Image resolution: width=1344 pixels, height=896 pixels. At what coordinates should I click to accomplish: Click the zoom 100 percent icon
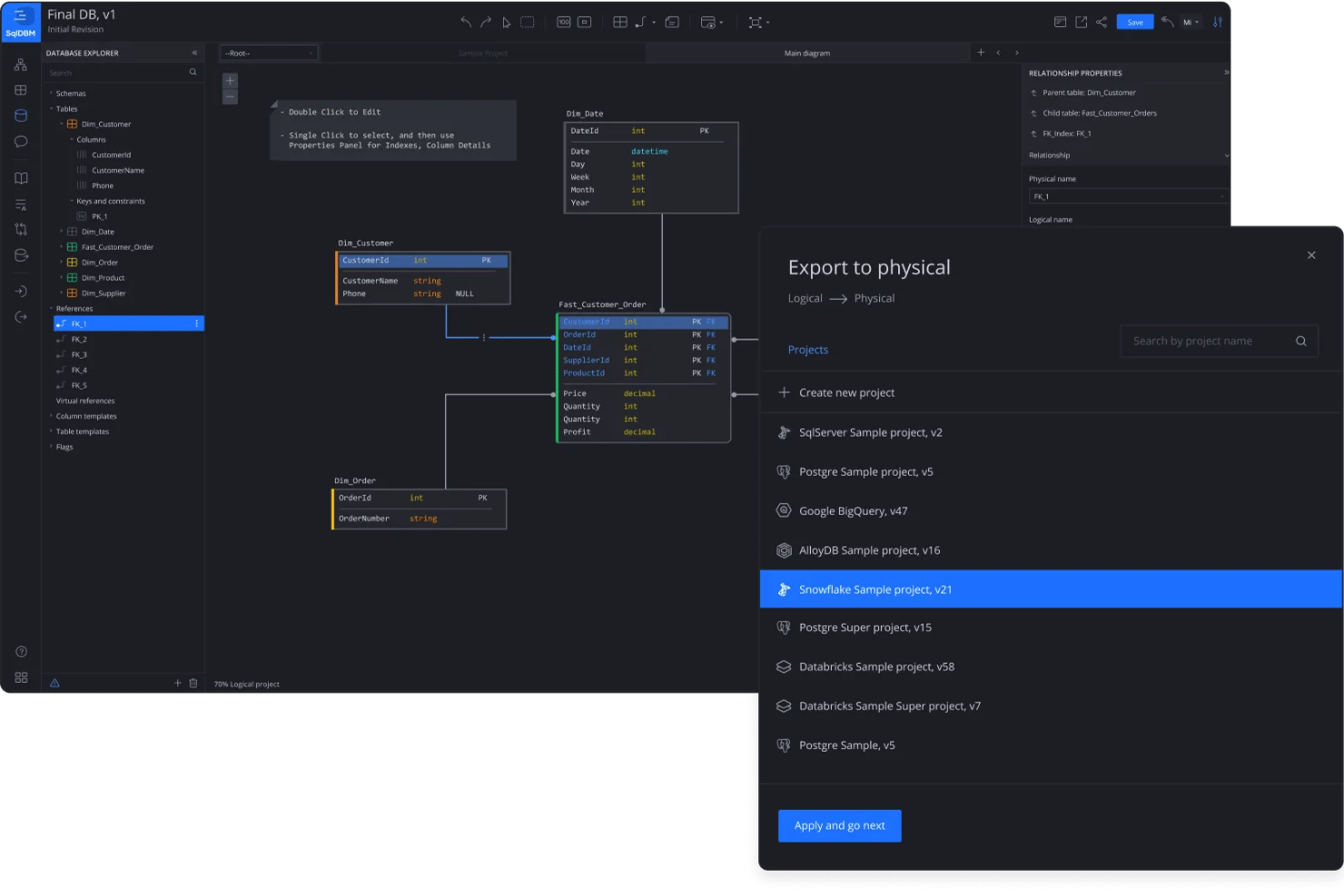click(564, 22)
